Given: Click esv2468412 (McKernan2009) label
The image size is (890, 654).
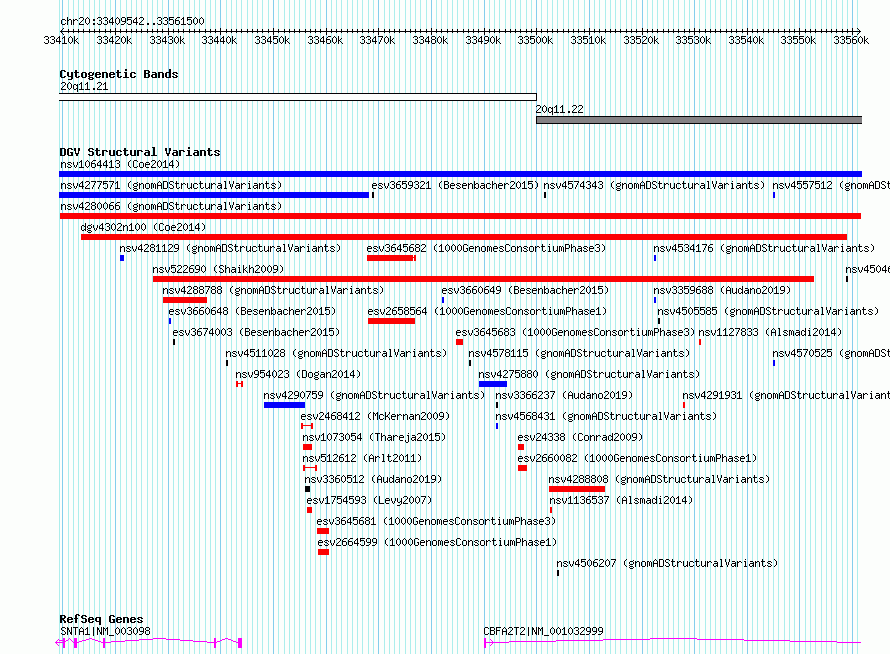Looking at the screenshot, I should coord(375,417).
